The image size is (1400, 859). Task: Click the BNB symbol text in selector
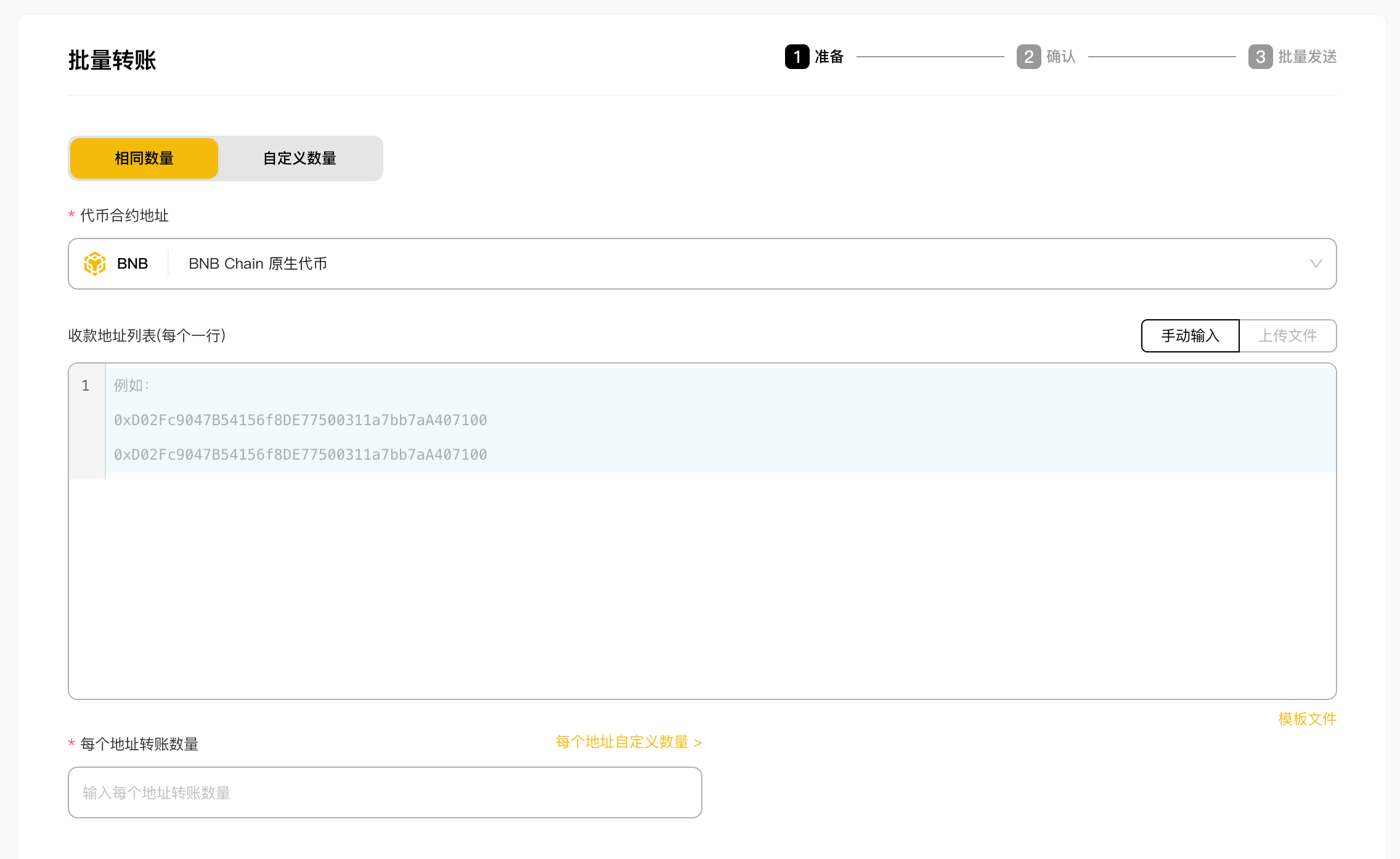tap(132, 264)
